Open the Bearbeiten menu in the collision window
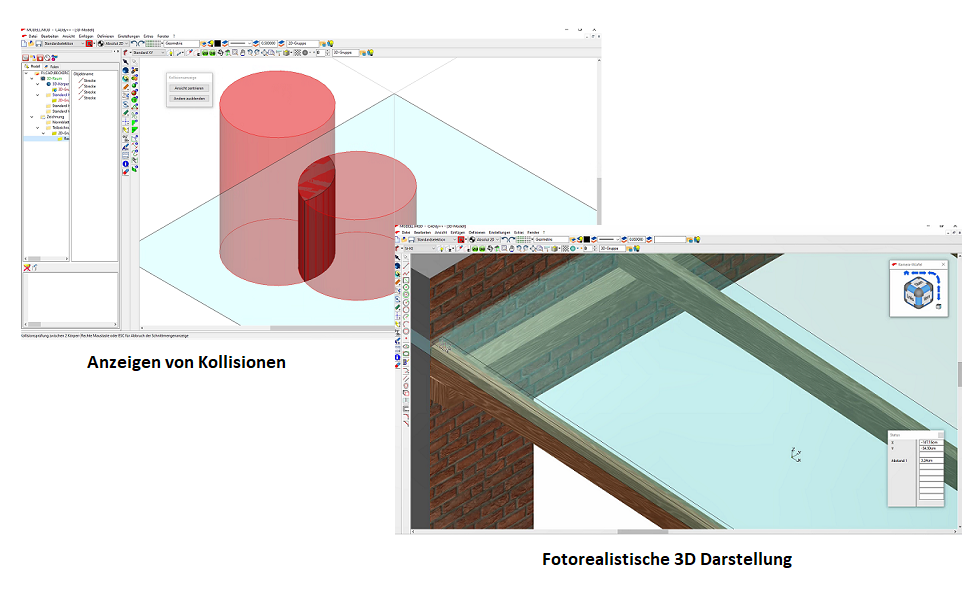970x600 pixels. tap(49, 36)
